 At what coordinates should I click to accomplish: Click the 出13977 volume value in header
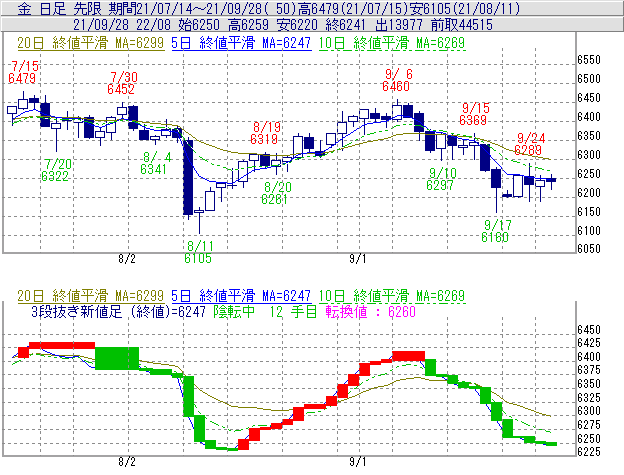pos(398,25)
